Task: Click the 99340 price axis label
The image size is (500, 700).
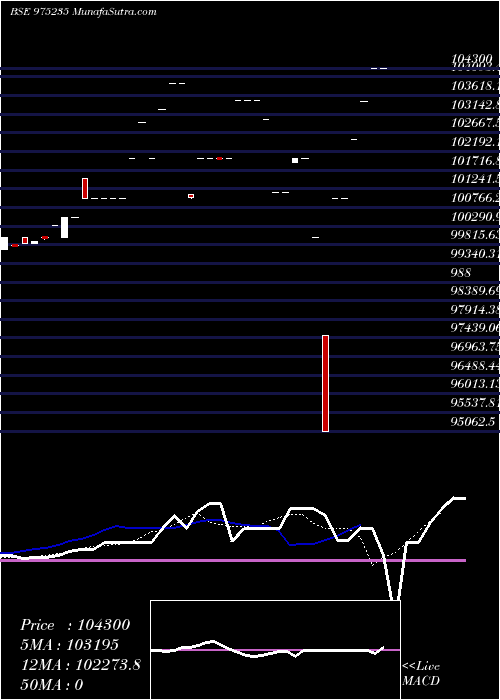Action: (x=475, y=254)
